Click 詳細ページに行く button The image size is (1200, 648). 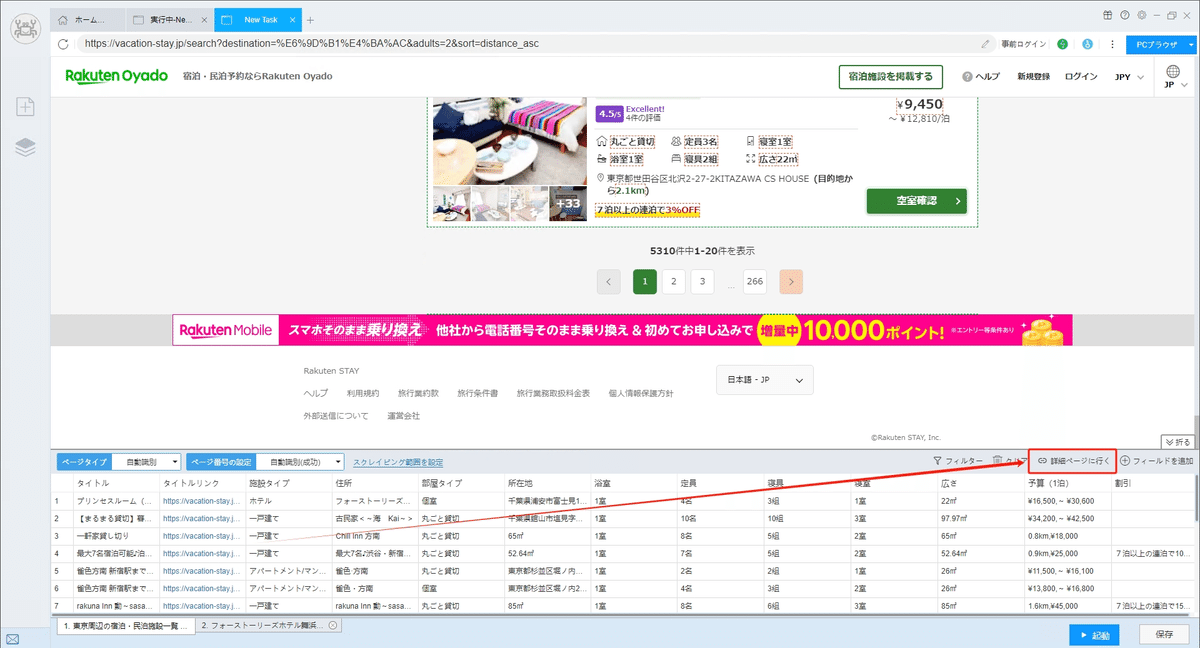[x=1073, y=461]
